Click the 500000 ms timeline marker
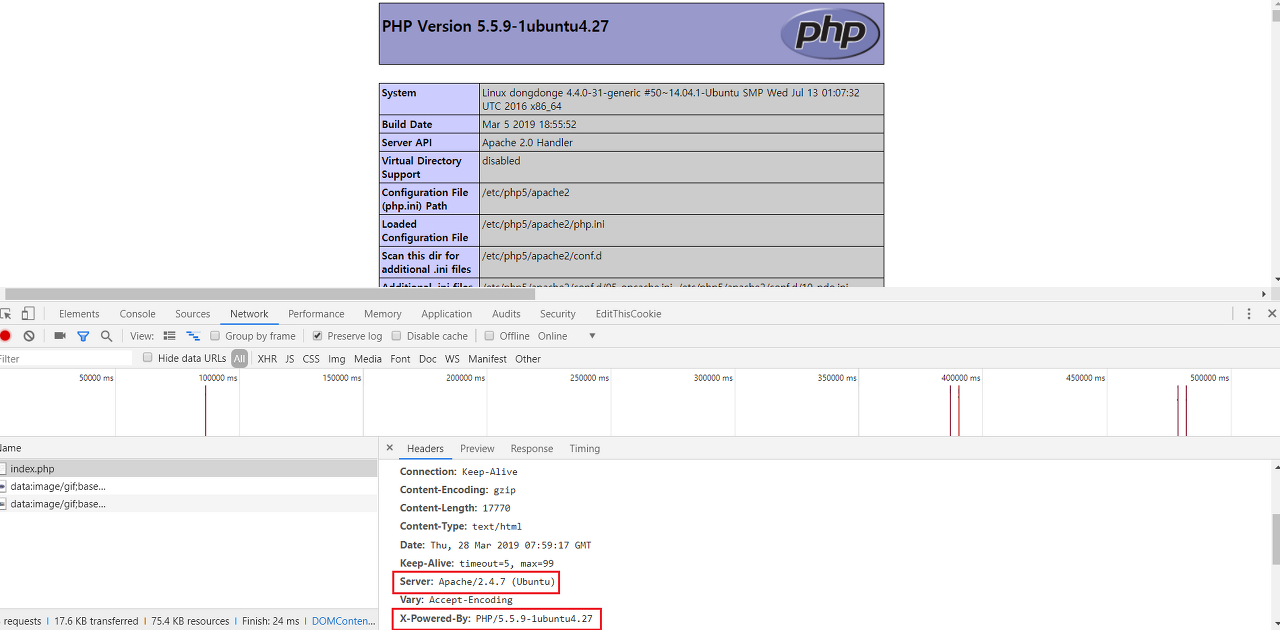1280x630 pixels. [1209, 378]
